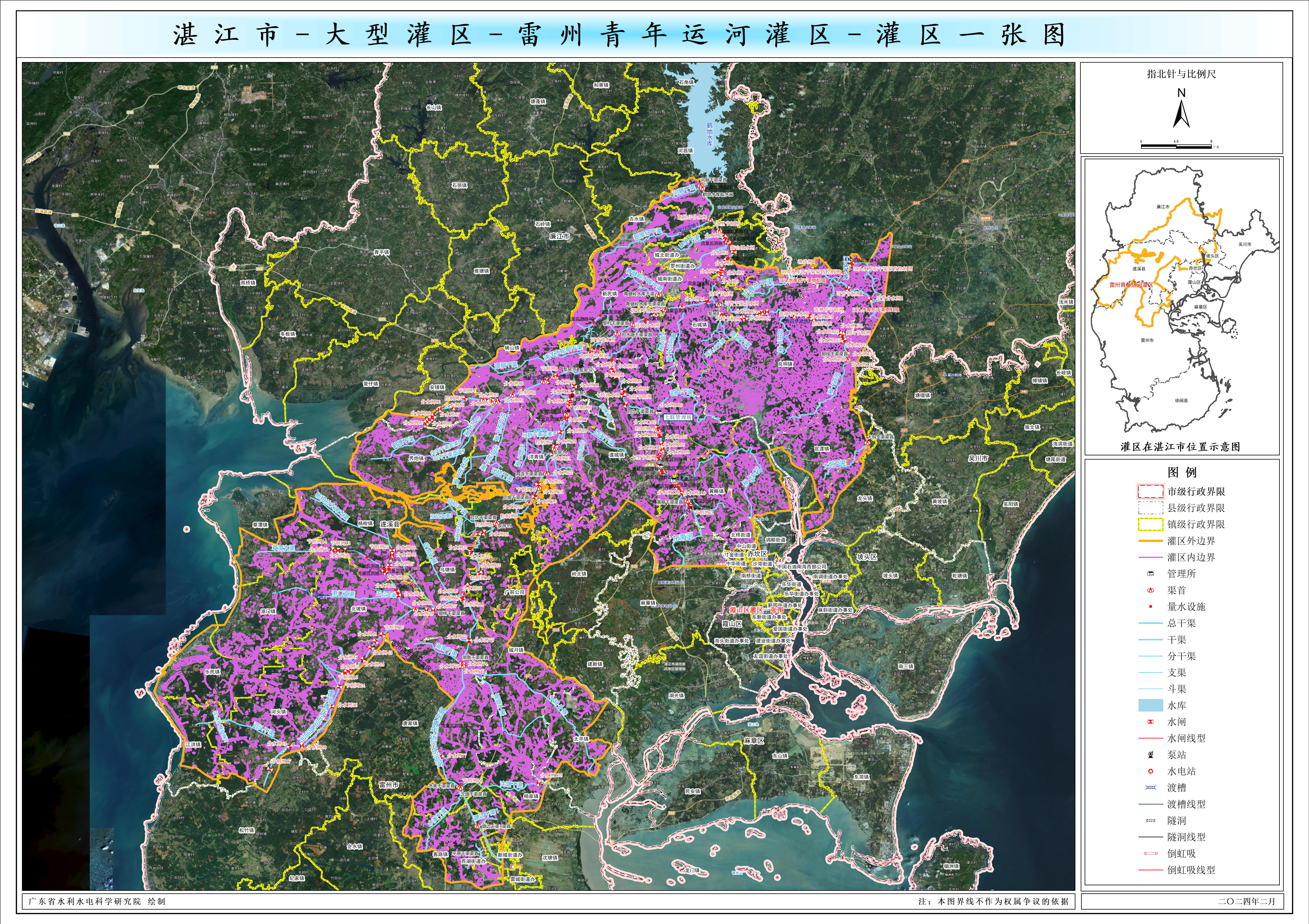Click the scale bar below the north arrow
The width and height of the screenshot is (1309, 924).
point(1176,147)
